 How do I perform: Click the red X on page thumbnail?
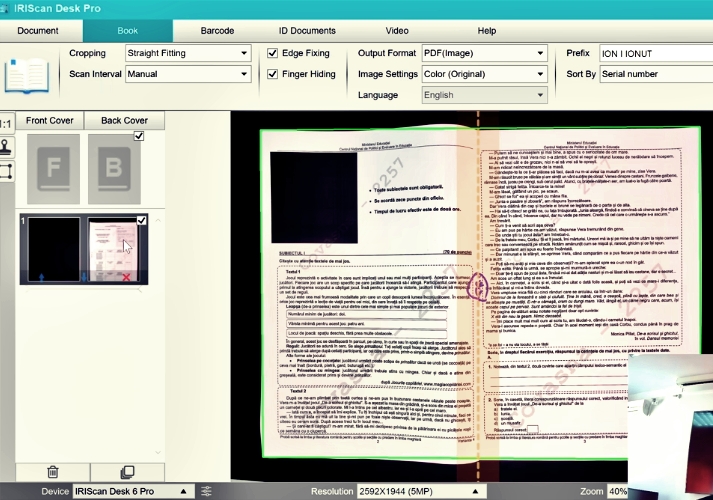pos(126,277)
